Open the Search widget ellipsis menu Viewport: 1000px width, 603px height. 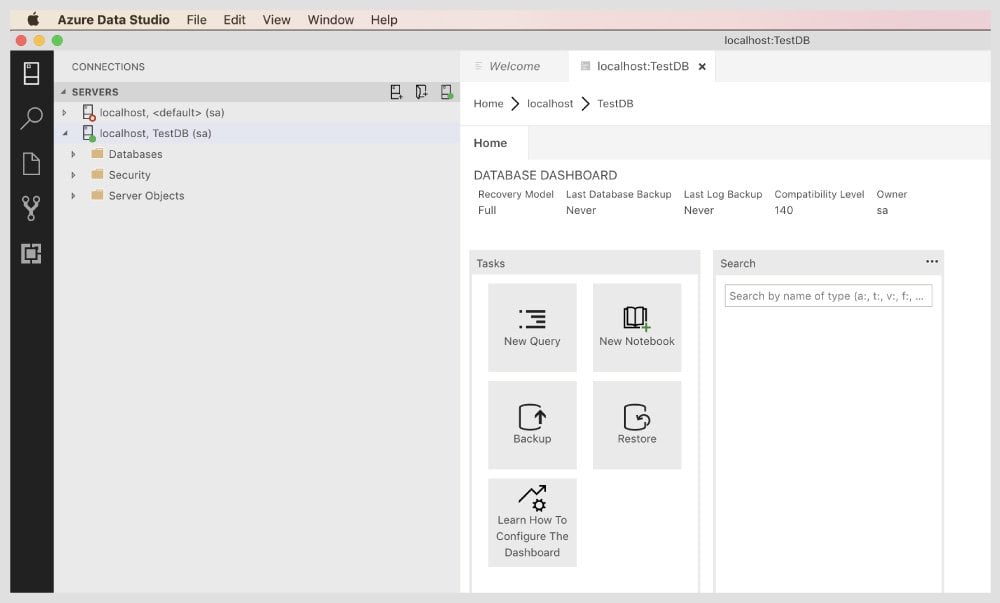coord(932,262)
